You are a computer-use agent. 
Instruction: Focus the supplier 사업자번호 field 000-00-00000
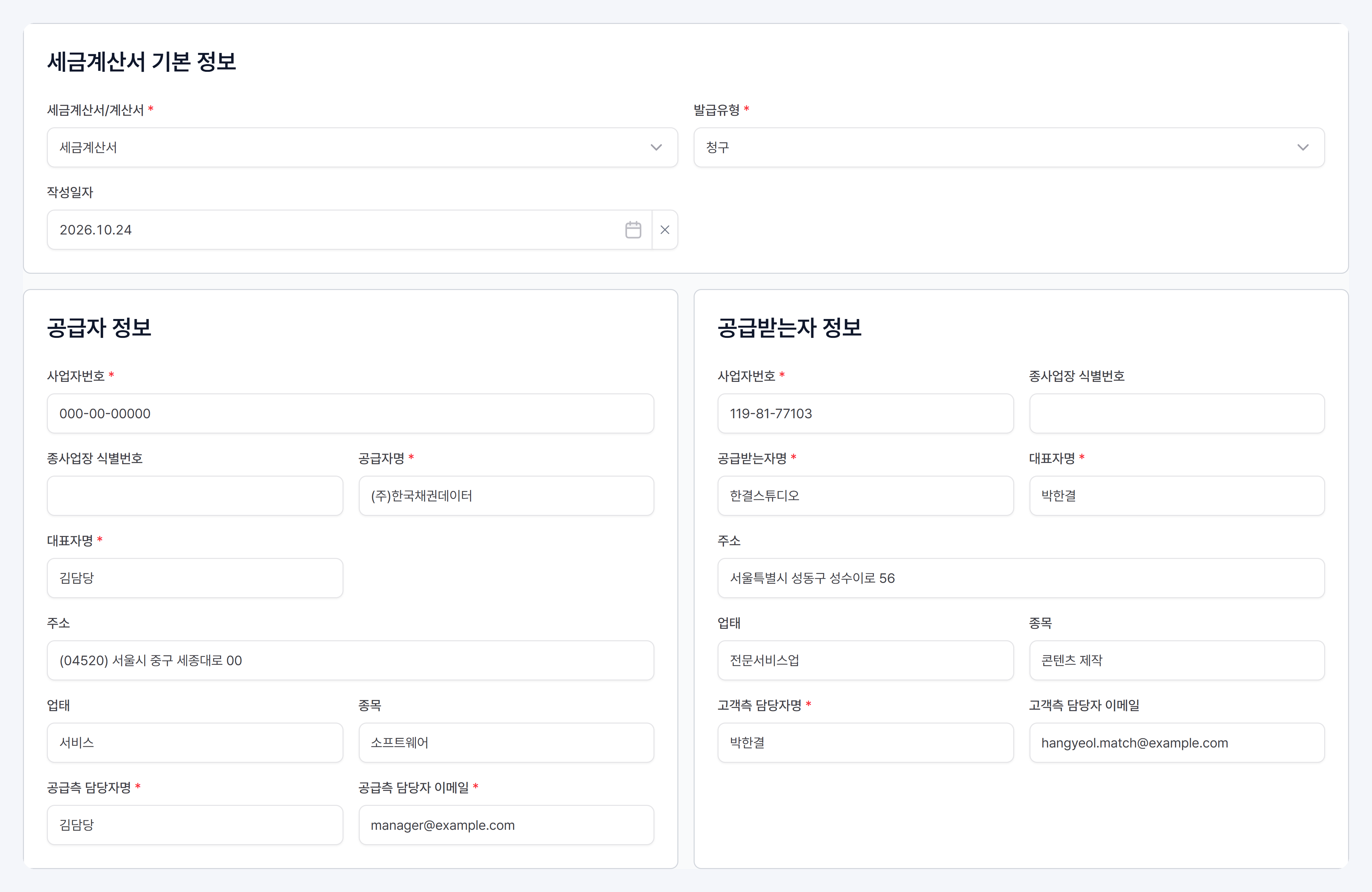350,413
